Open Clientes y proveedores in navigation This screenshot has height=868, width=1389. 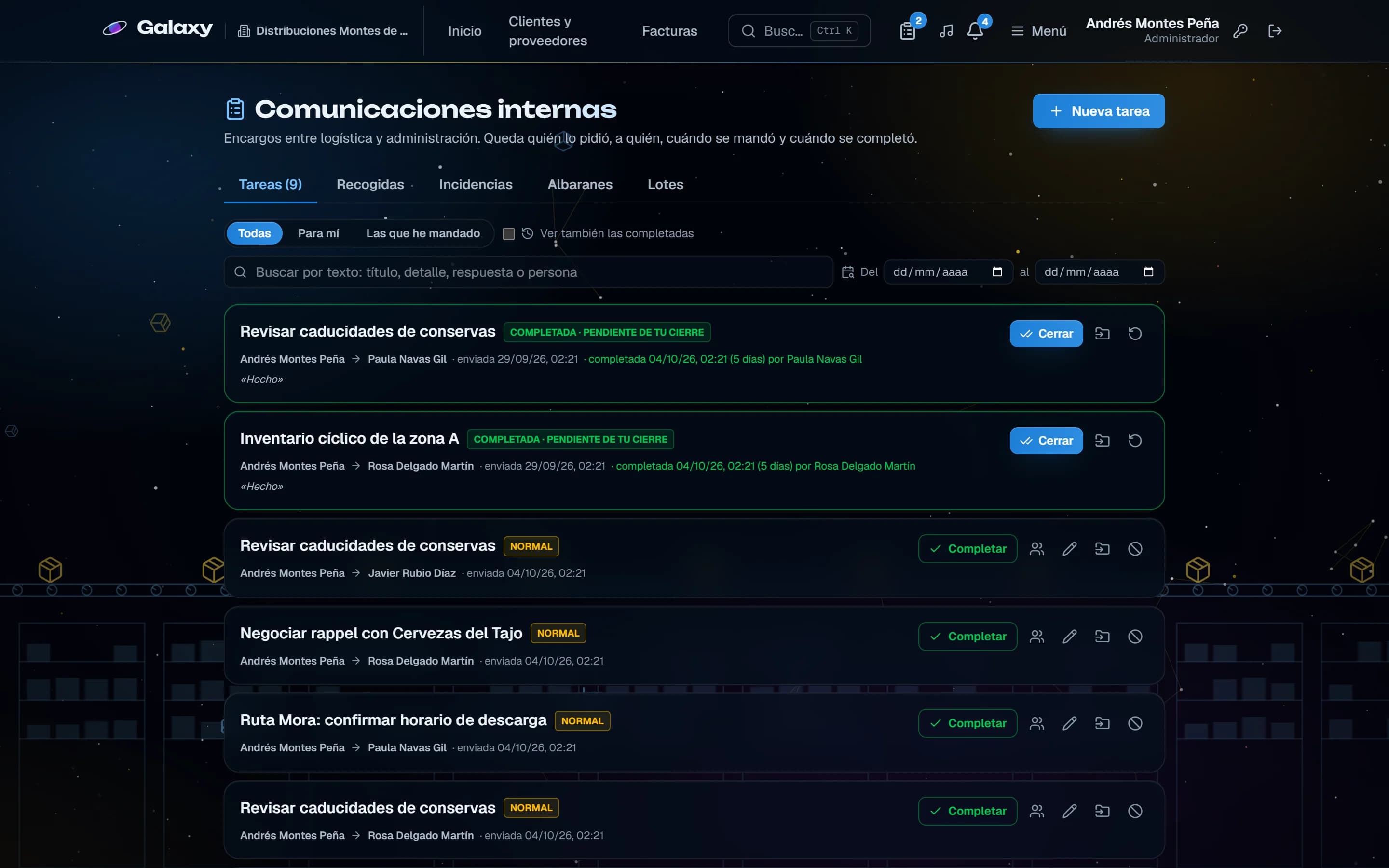click(x=547, y=31)
